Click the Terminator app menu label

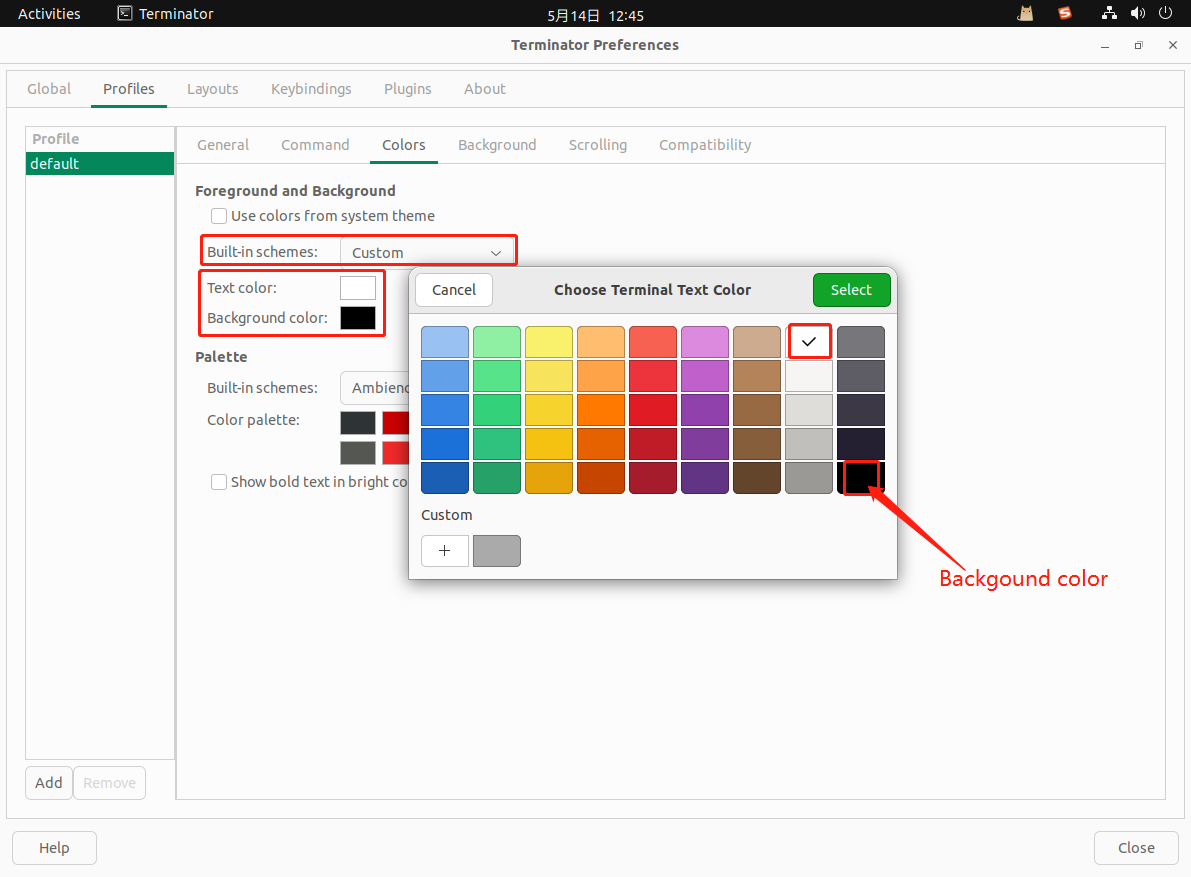point(176,14)
